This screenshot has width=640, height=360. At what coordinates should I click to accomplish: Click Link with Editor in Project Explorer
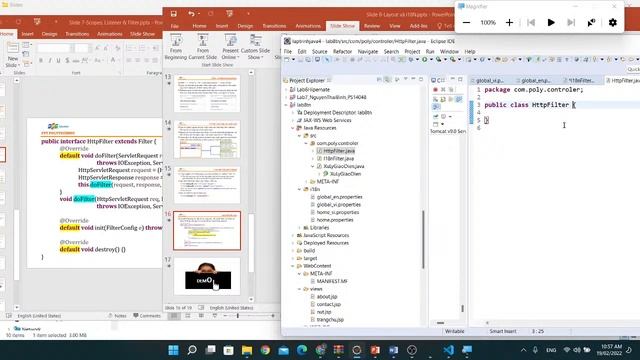(387, 80)
